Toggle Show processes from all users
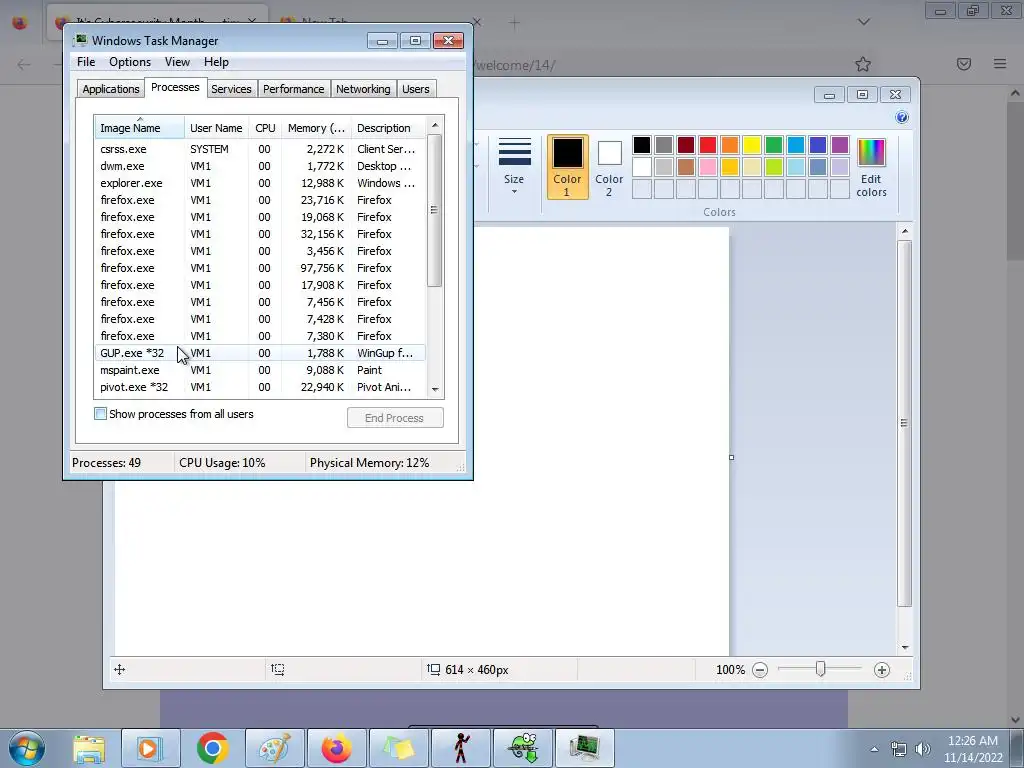The image size is (1024, 768). pos(101,414)
